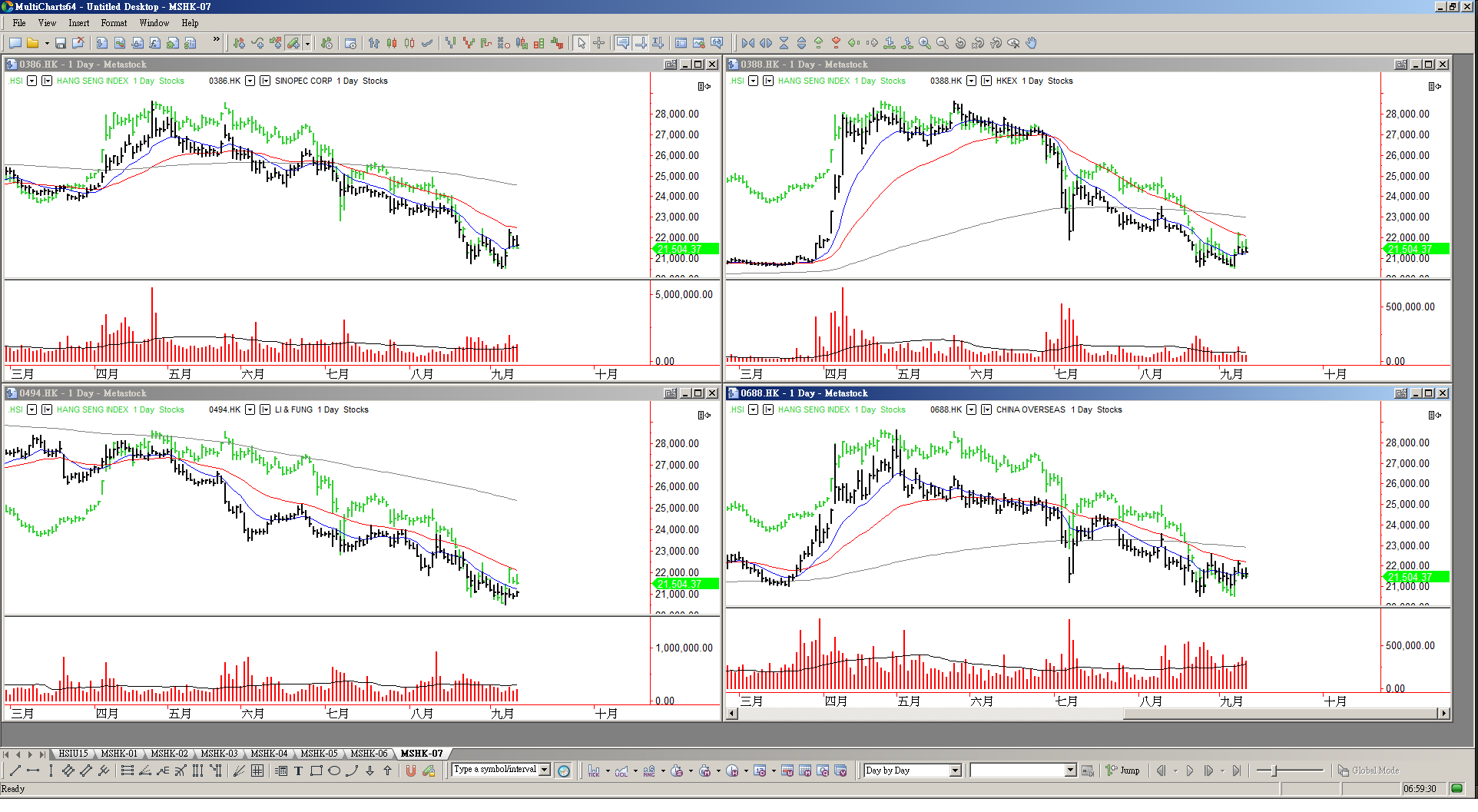This screenshot has width=1478, height=812.
Task: Select the rectangle drawing tool
Action: [316, 771]
